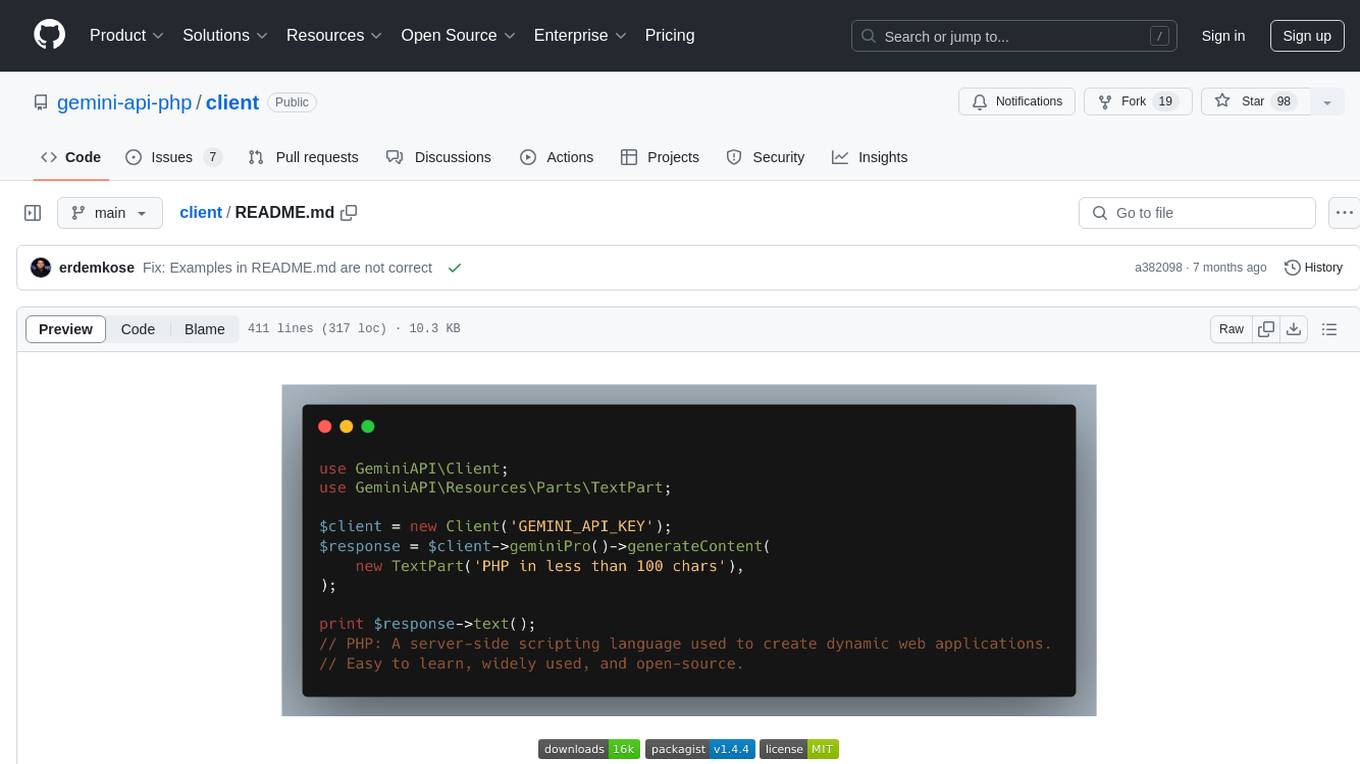Viewport: 1360px width, 764px height.
Task: Open the packagist v1.4.4 badge
Action: 700,749
